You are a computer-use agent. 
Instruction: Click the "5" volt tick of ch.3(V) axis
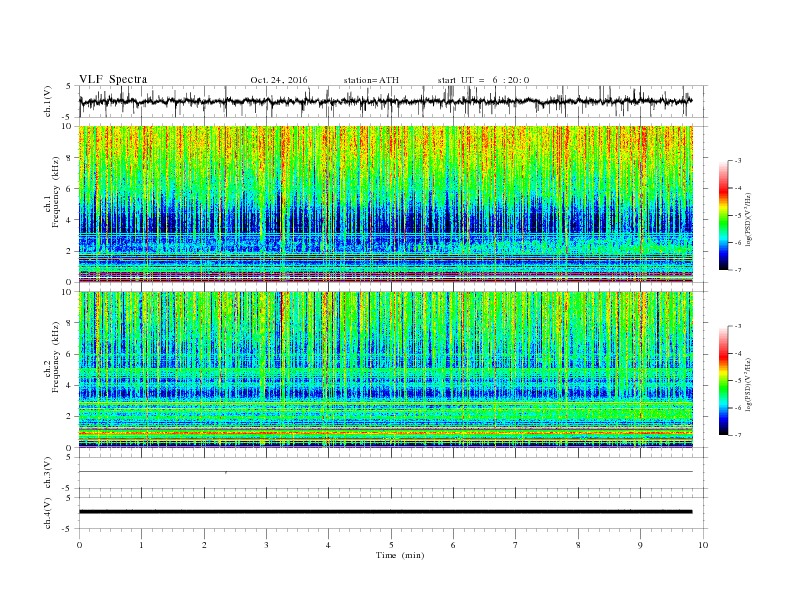click(x=69, y=457)
